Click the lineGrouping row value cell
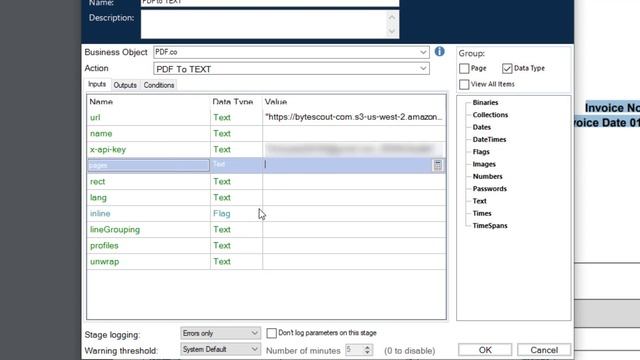Screen dimensions: 640x360 pyautogui.click(x=354, y=229)
